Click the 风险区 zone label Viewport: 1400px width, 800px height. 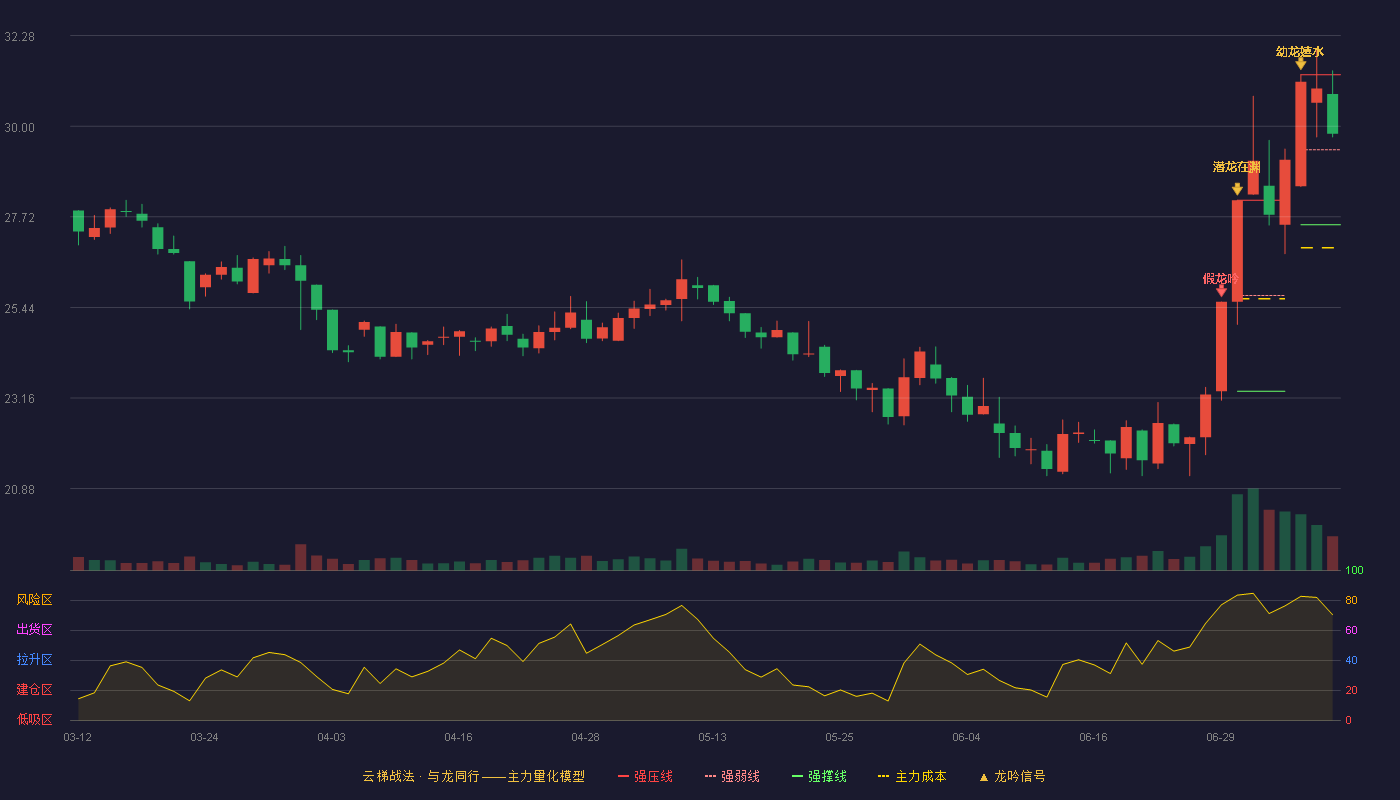35,600
